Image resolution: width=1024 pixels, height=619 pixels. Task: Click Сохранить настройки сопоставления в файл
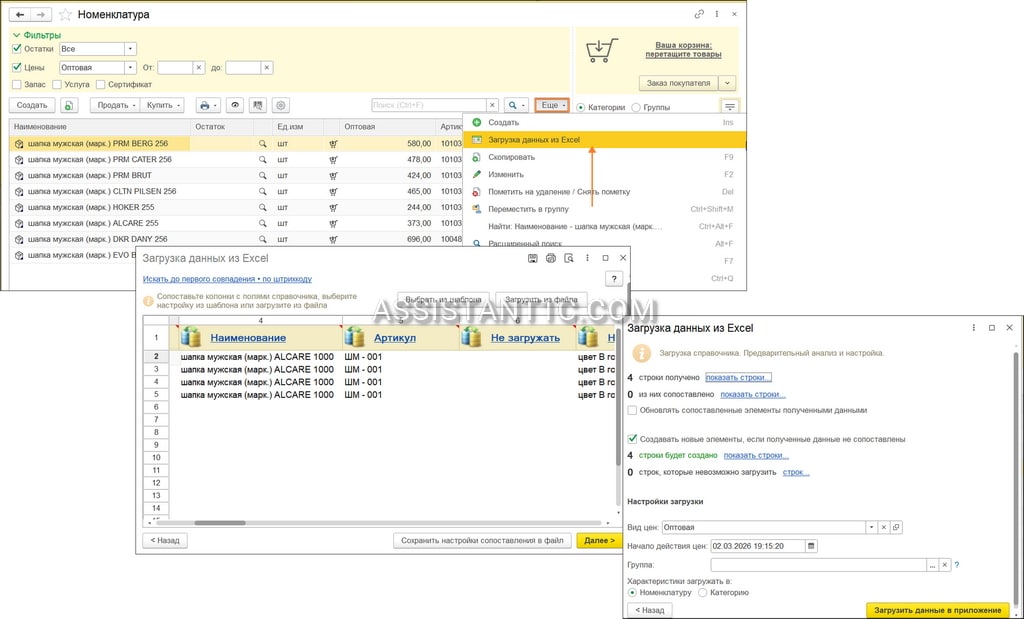point(483,541)
